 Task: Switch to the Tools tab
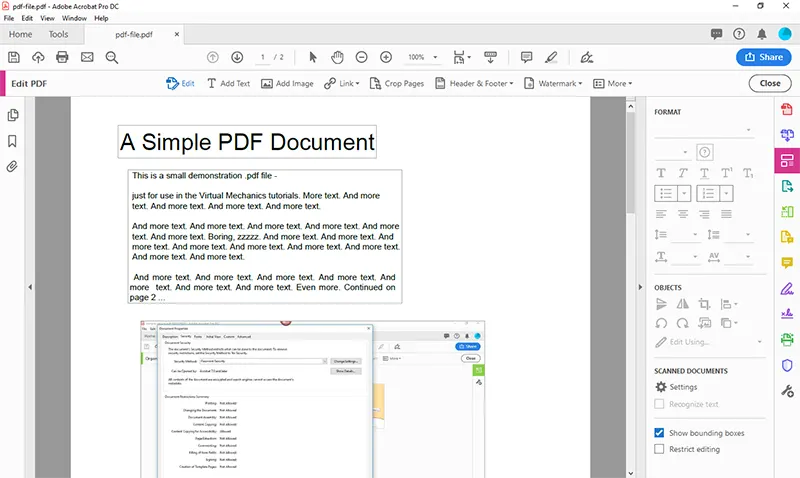click(x=58, y=34)
